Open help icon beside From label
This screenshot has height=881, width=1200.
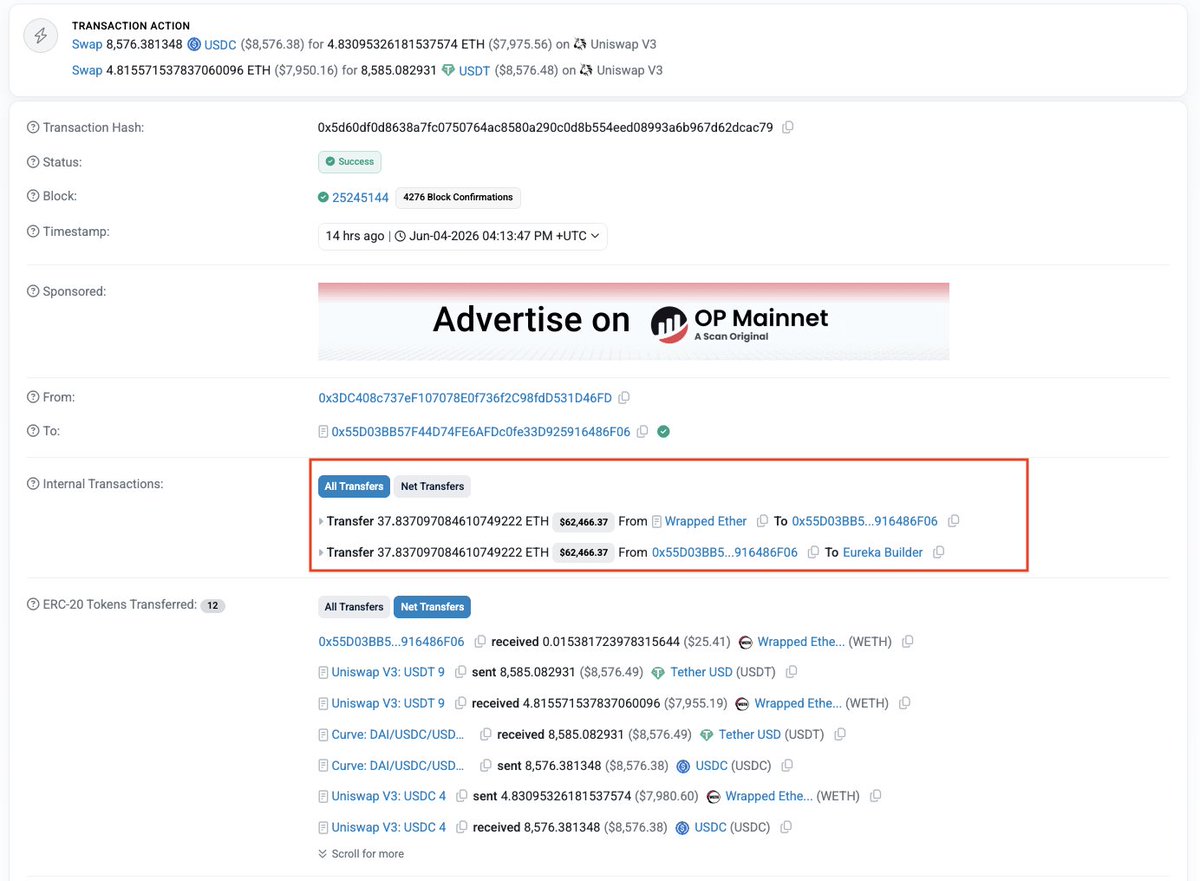point(33,398)
